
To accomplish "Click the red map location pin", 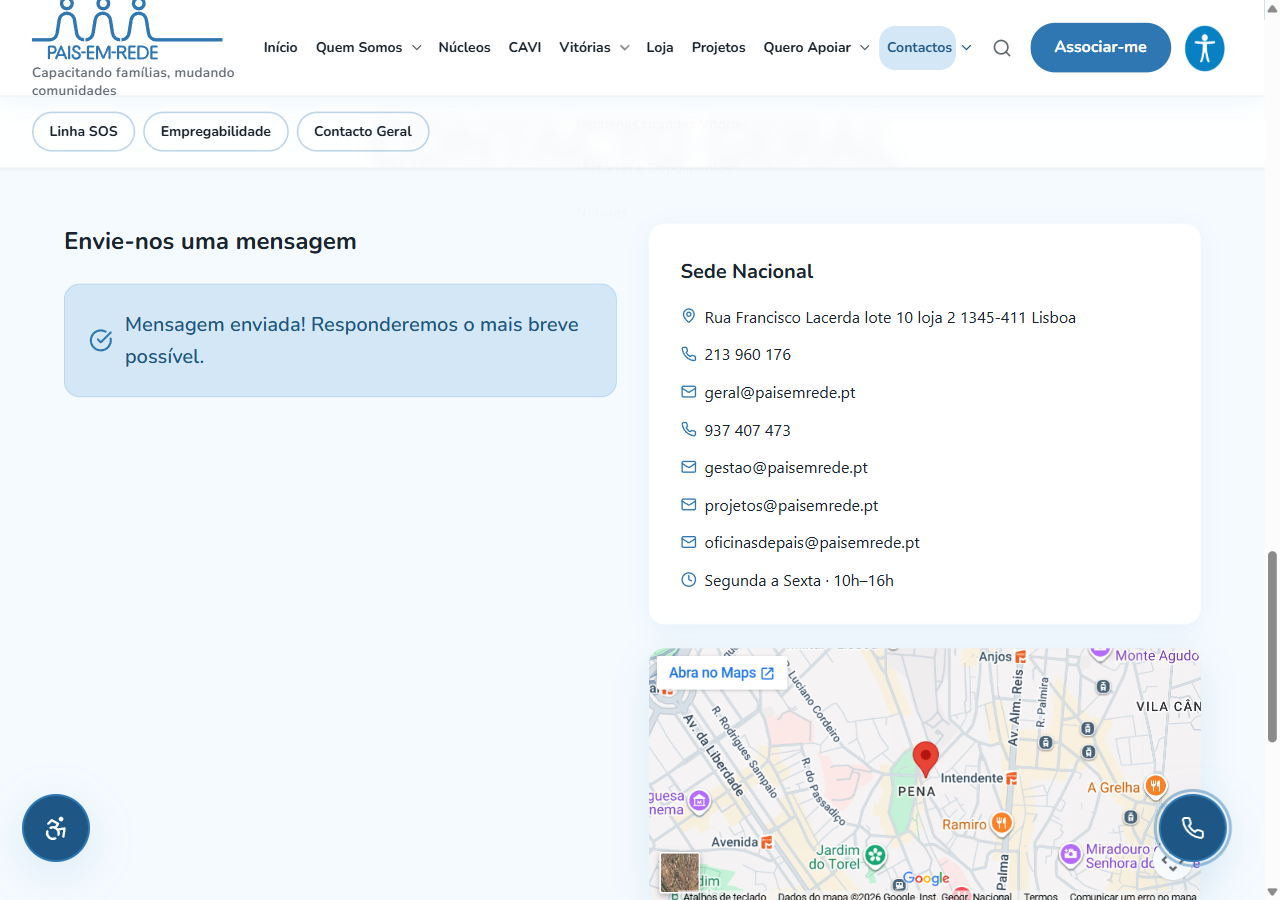I will pyautogui.click(x=926, y=760).
